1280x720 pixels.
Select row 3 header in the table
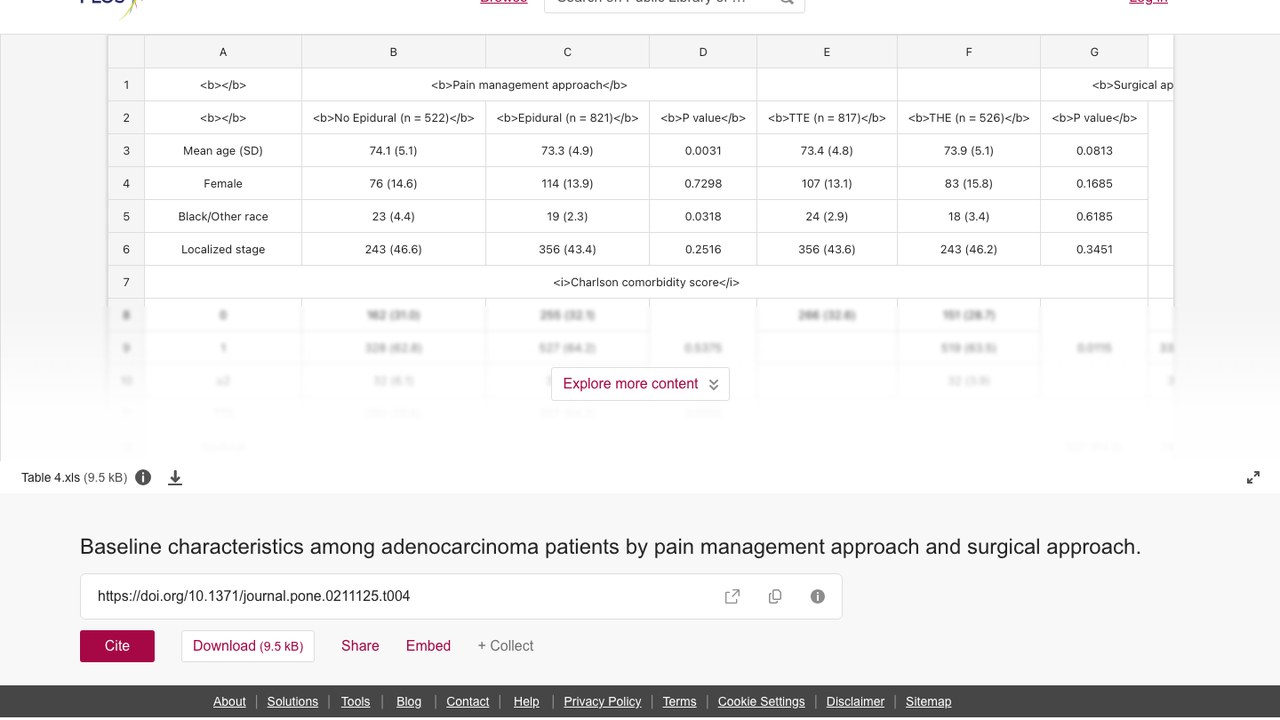pyautogui.click(x=126, y=151)
